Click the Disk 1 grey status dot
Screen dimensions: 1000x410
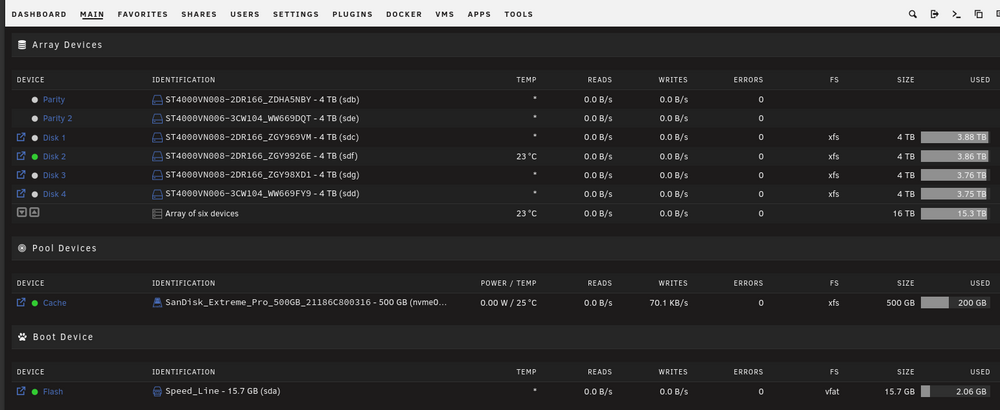pyautogui.click(x=34, y=138)
